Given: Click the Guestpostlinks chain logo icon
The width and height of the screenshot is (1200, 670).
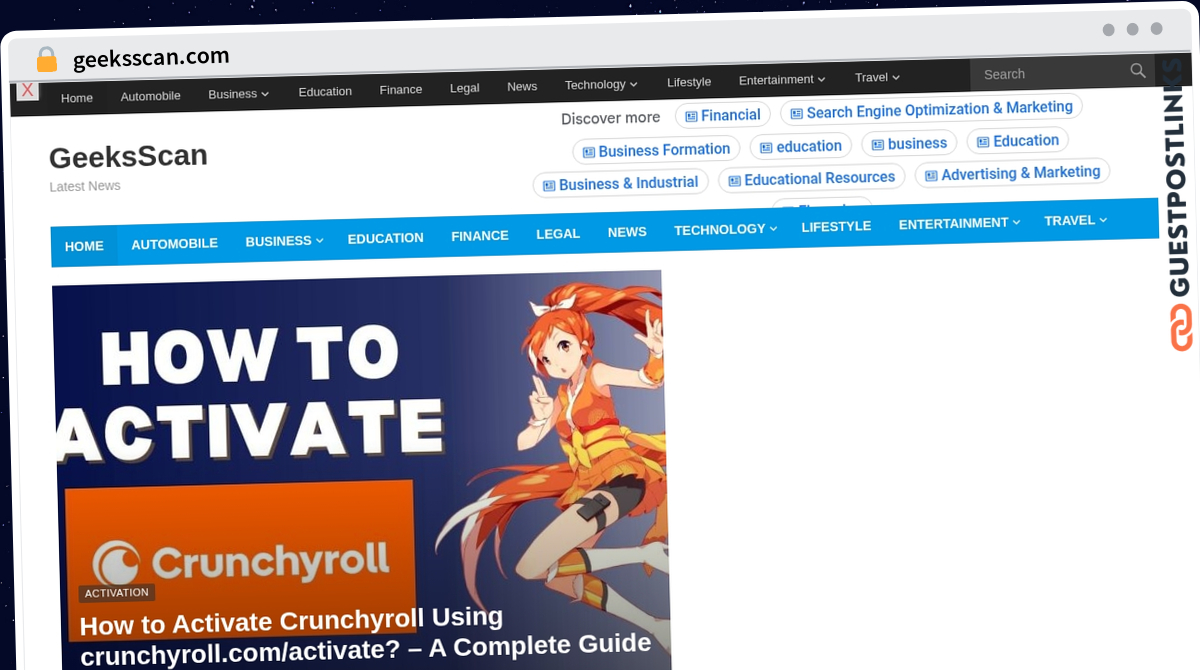Looking at the screenshot, I should tap(1182, 327).
